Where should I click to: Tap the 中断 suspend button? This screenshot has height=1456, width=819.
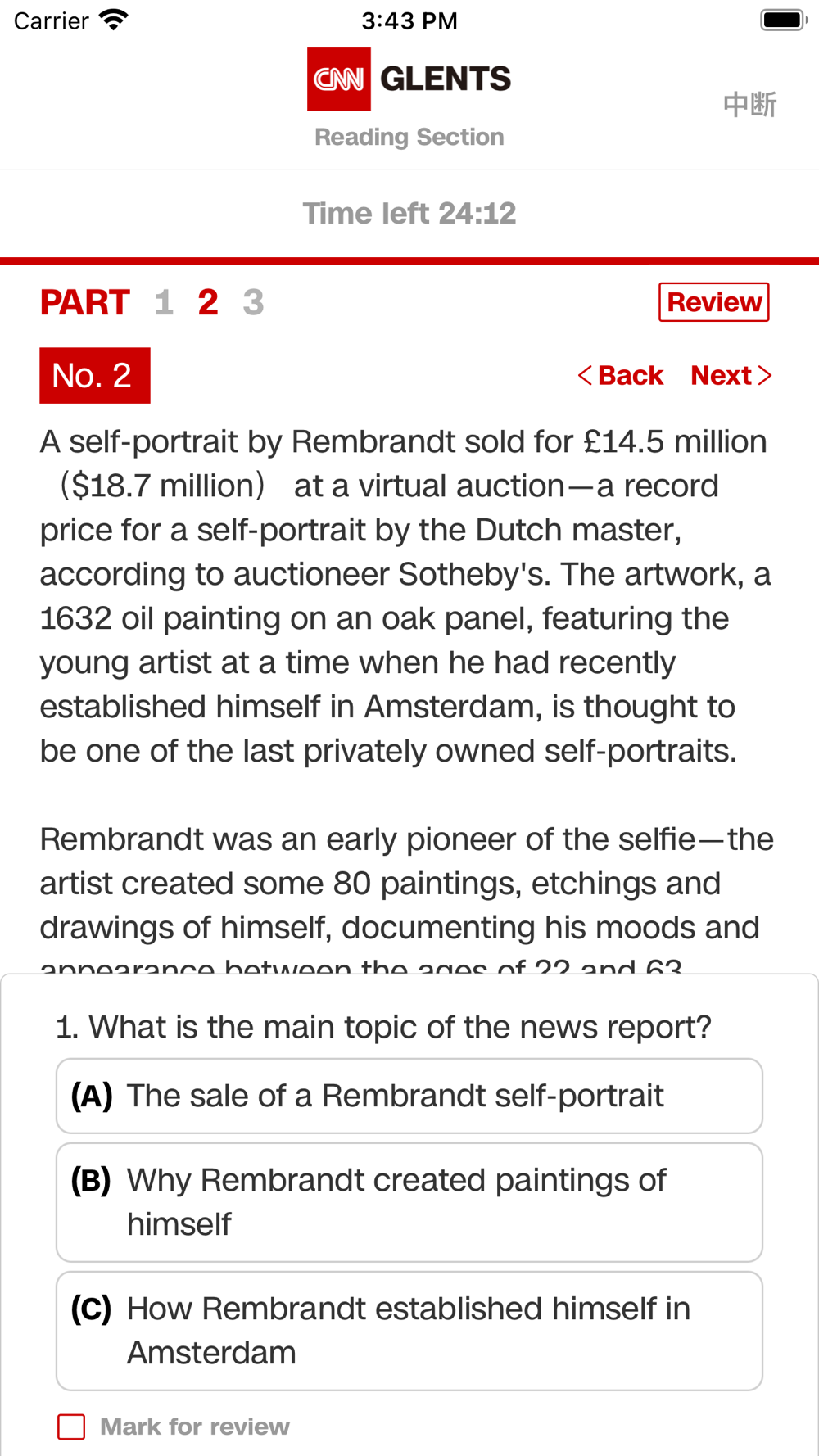pos(749,104)
